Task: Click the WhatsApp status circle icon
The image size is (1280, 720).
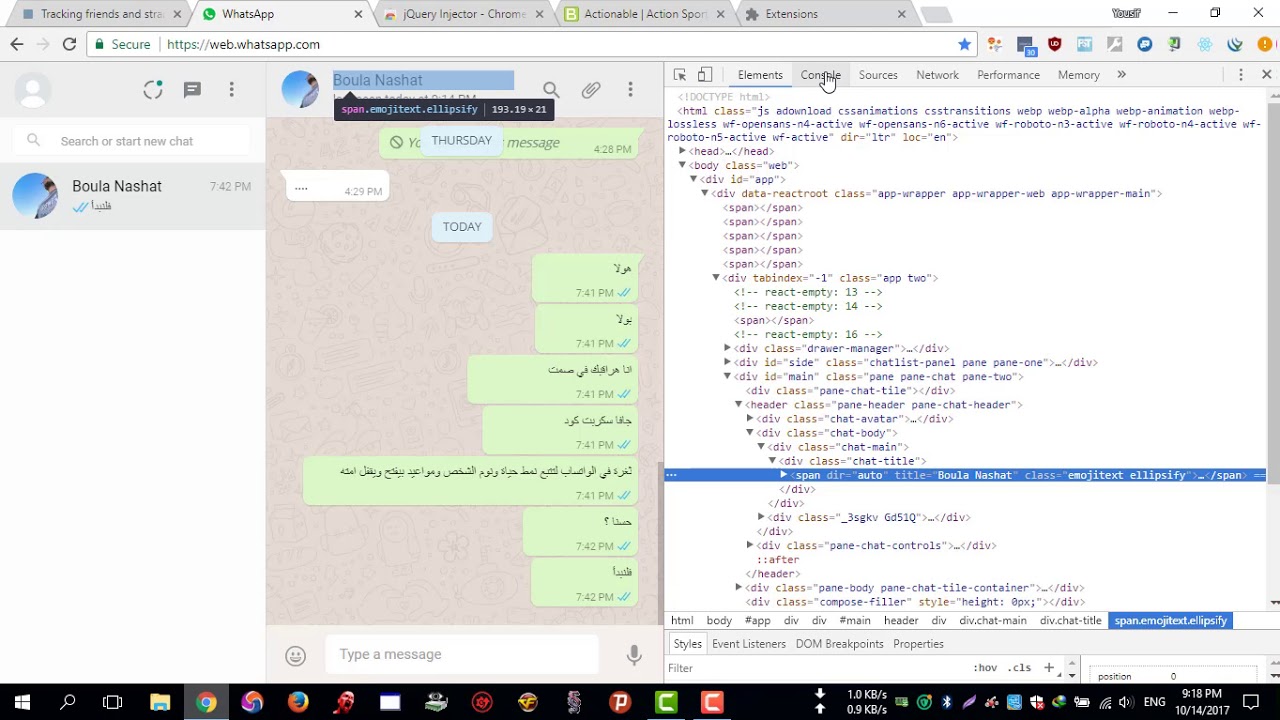Action: tap(152, 90)
